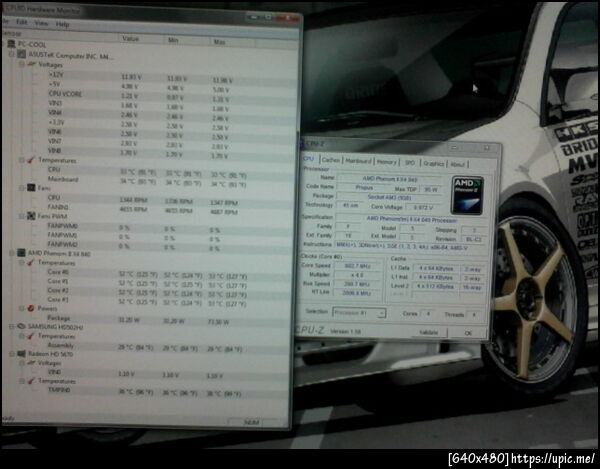The height and width of the screenshot is (469, 600).
Task: Click the Validate button in CPU-Z
Action: tap(429, 332)
